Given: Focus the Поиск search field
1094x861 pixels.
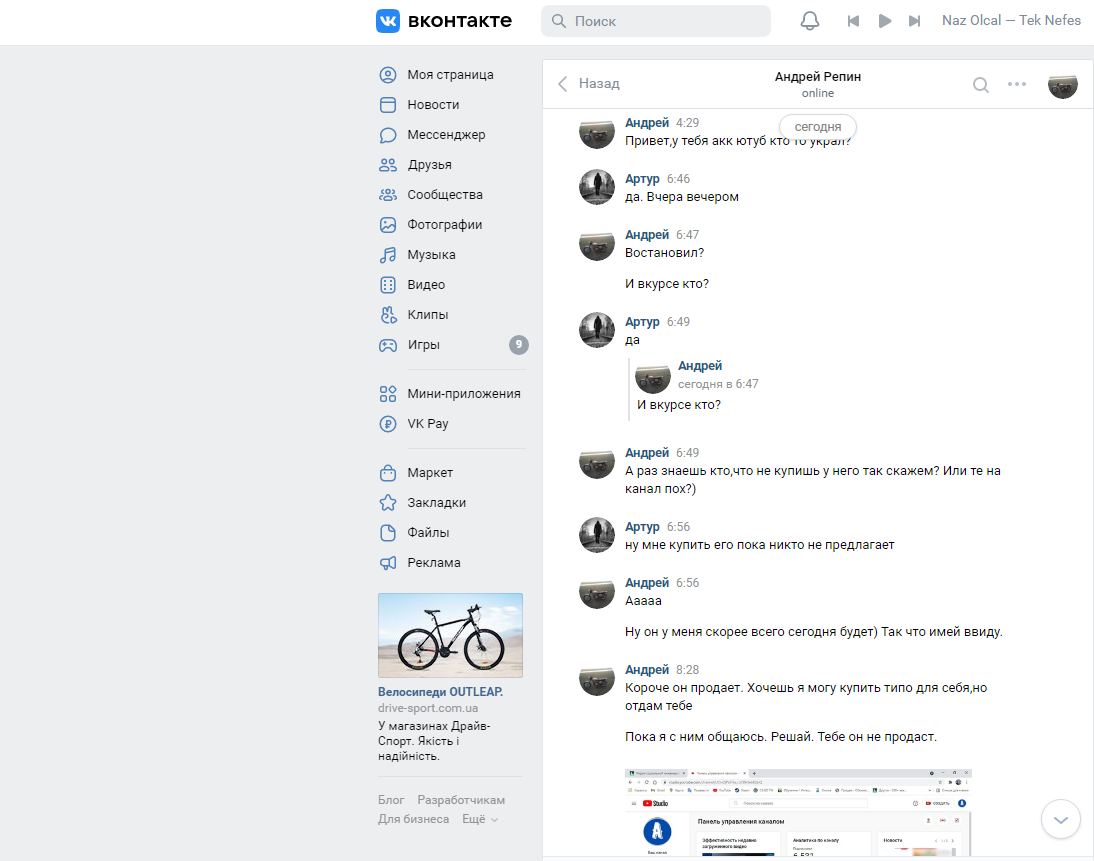Looking at the screenshot, I should pyautogui.click(x=656, y=21).
